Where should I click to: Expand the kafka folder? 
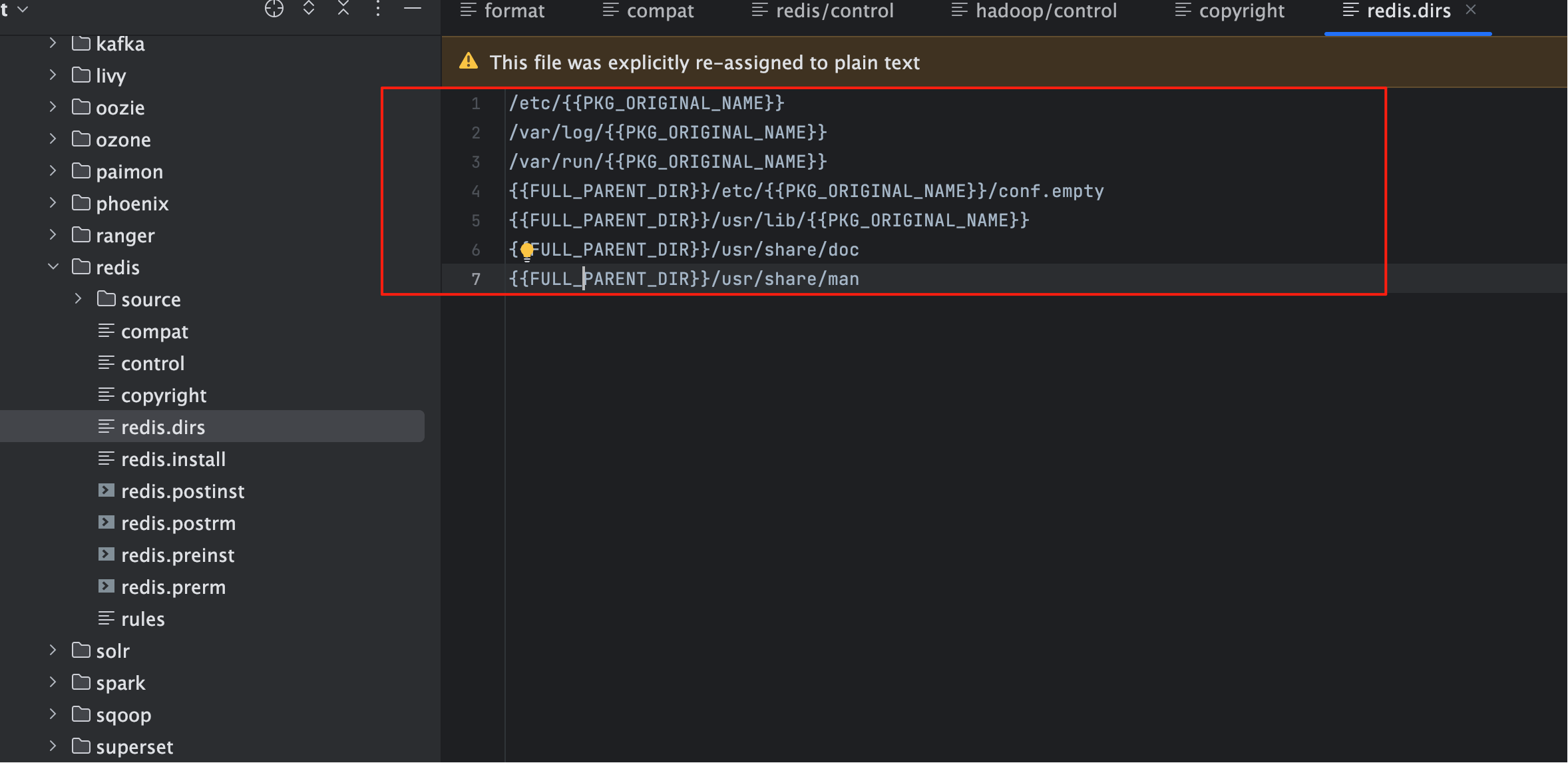pyautogui.click(x=53, y=43)
